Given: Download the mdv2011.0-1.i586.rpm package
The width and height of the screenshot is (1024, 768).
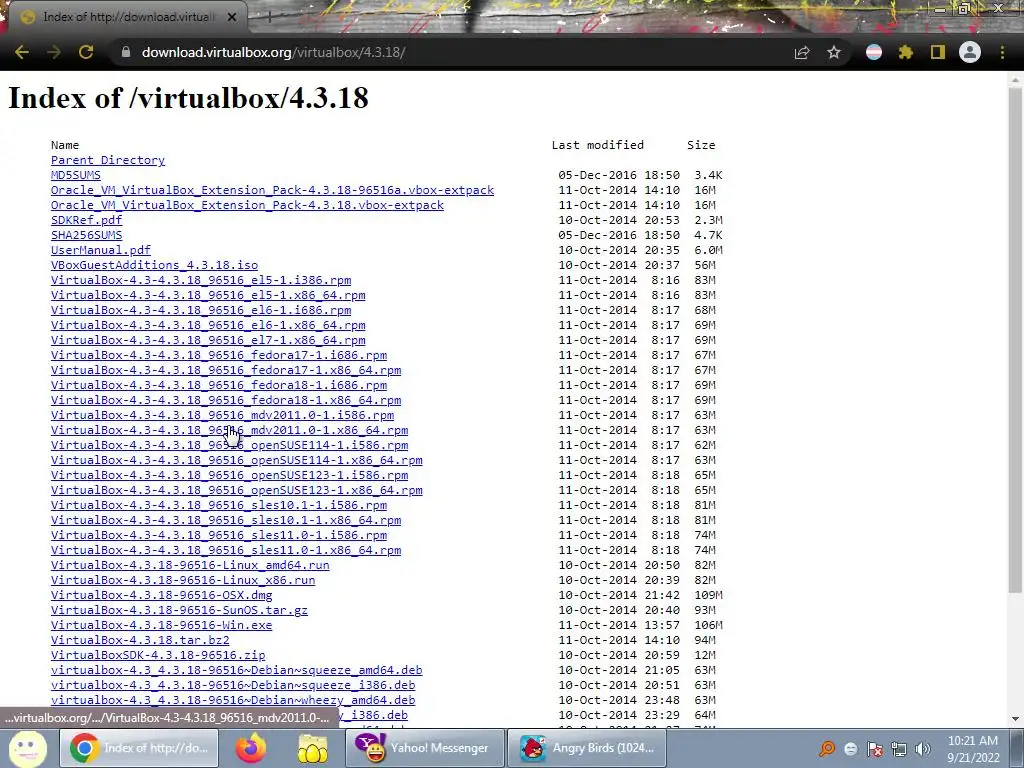Looking at the screenshot, I should coord(223,415).
